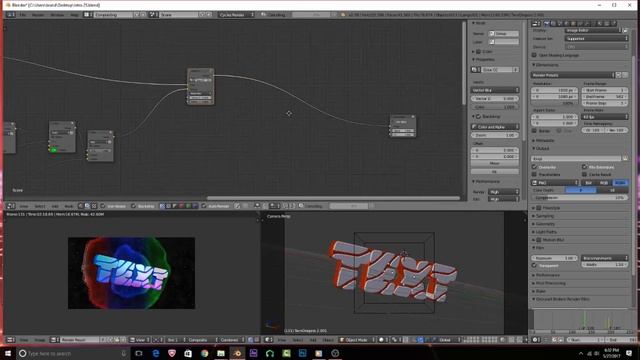Click 3D View editor type icon
Viewport: 640px width, 360px height.
point(269,340)
